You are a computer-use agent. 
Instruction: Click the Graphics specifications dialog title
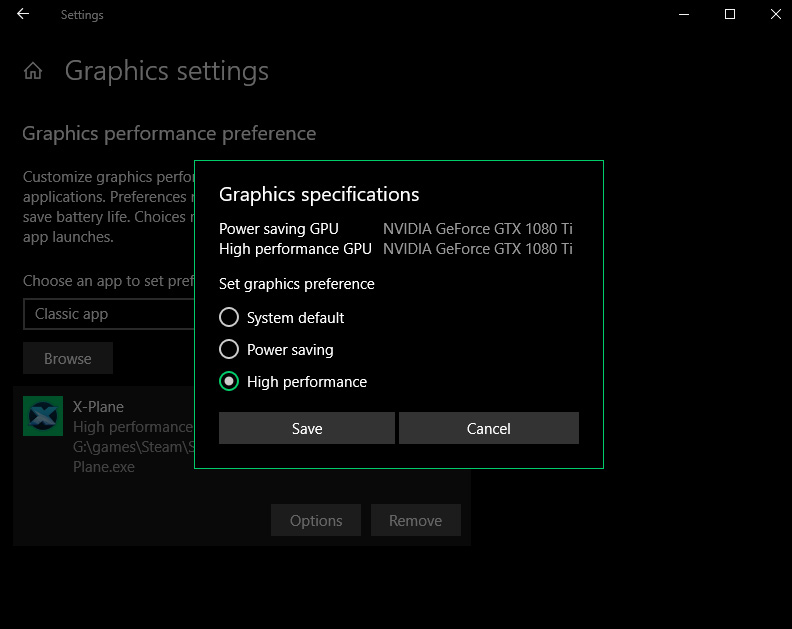pyautogui.click(x=319, y=194)
